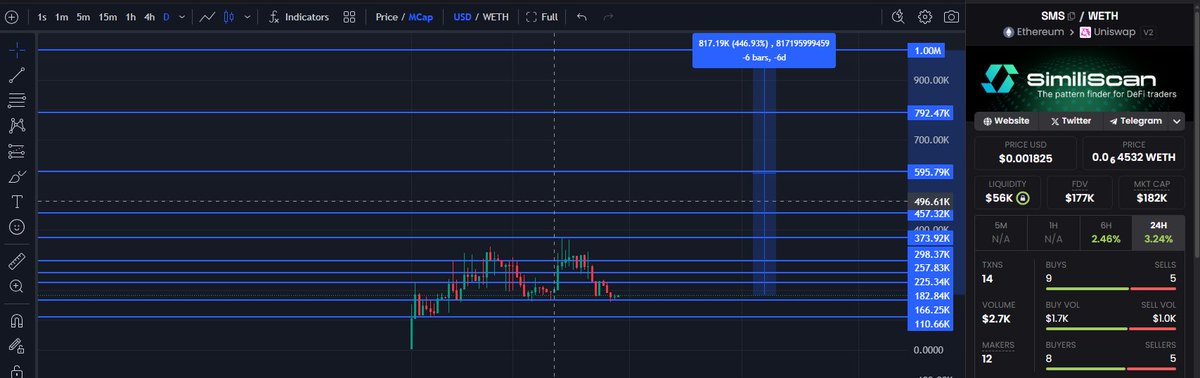Select the 1h timeframe
The width and height of the screenshot is (1200, 378).
tap(130, 17)
